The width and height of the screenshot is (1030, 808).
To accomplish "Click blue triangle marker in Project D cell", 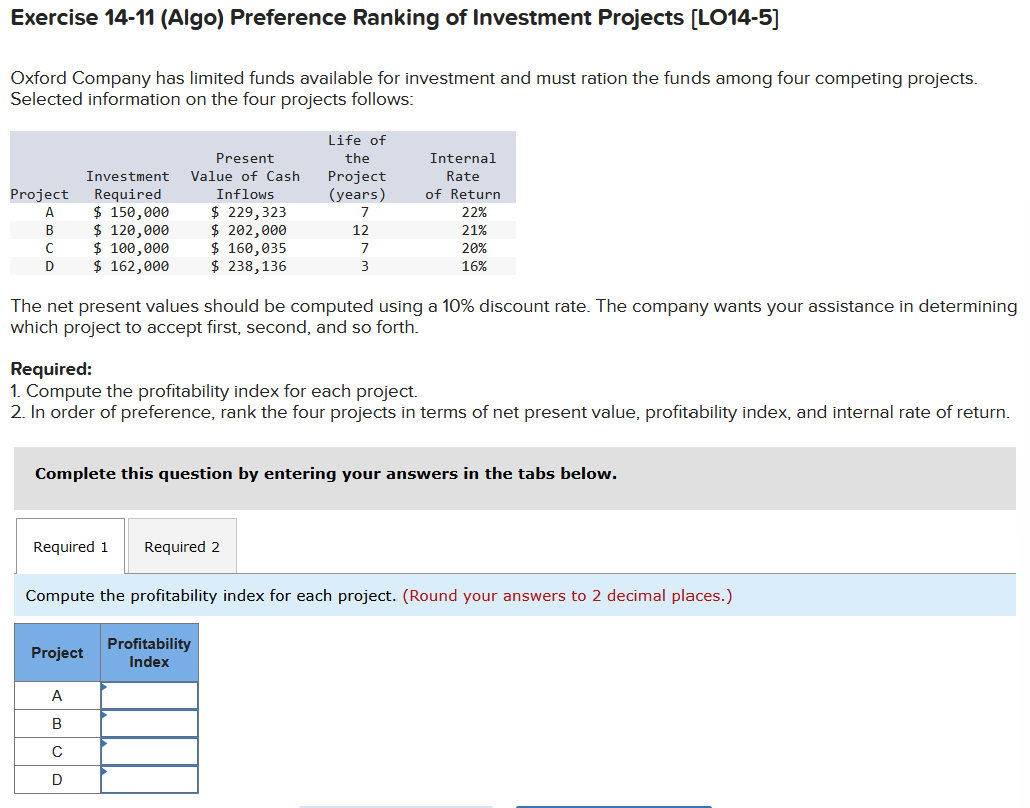I will pyautogui.click(x=104, y=771).
